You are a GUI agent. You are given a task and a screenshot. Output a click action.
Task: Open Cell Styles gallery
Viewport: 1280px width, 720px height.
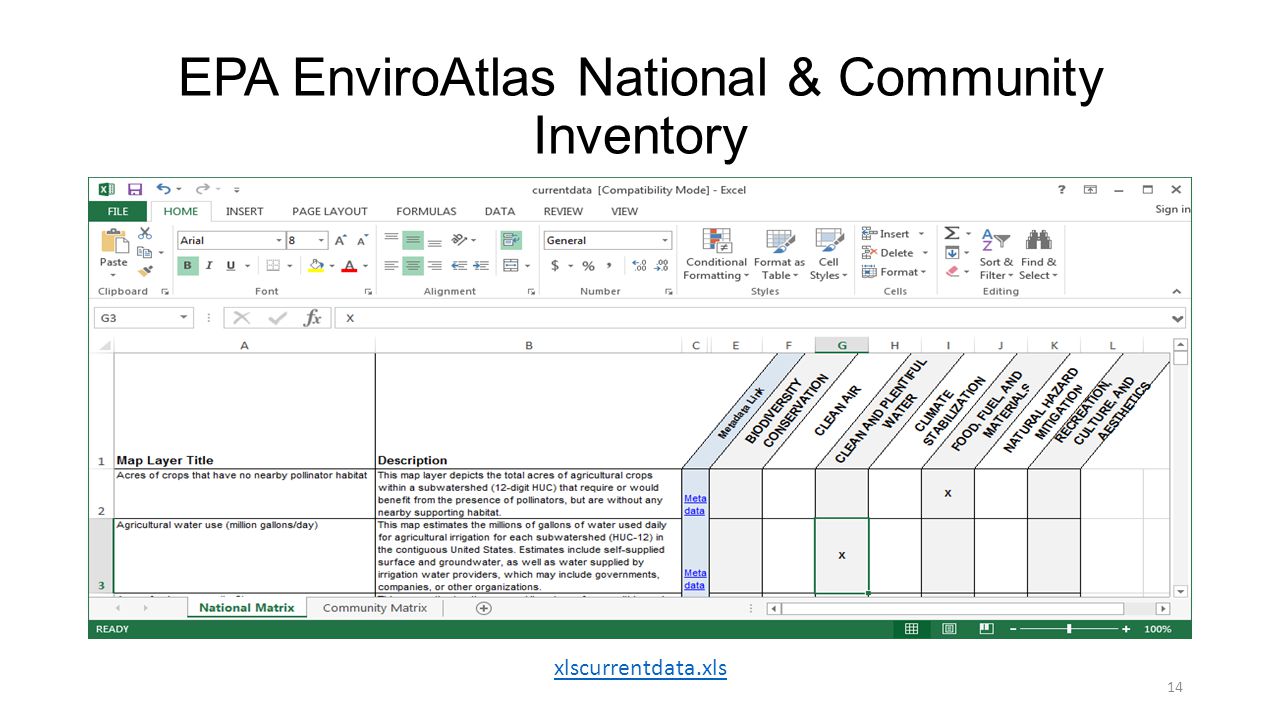coord(829,254)
